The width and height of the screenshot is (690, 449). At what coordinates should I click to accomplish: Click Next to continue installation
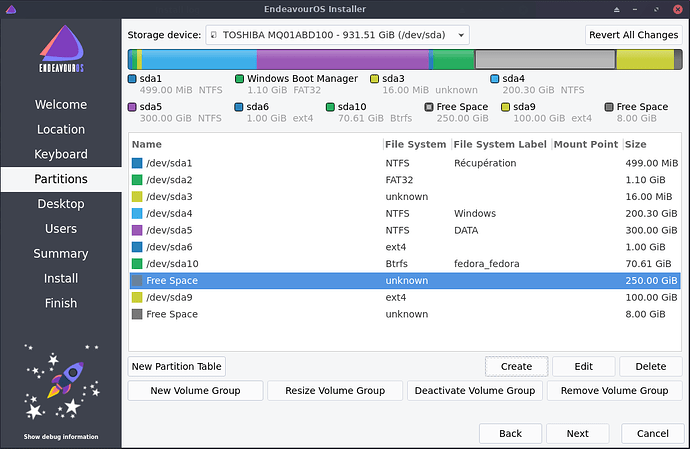pyautogui.click(x=577, y=433)
